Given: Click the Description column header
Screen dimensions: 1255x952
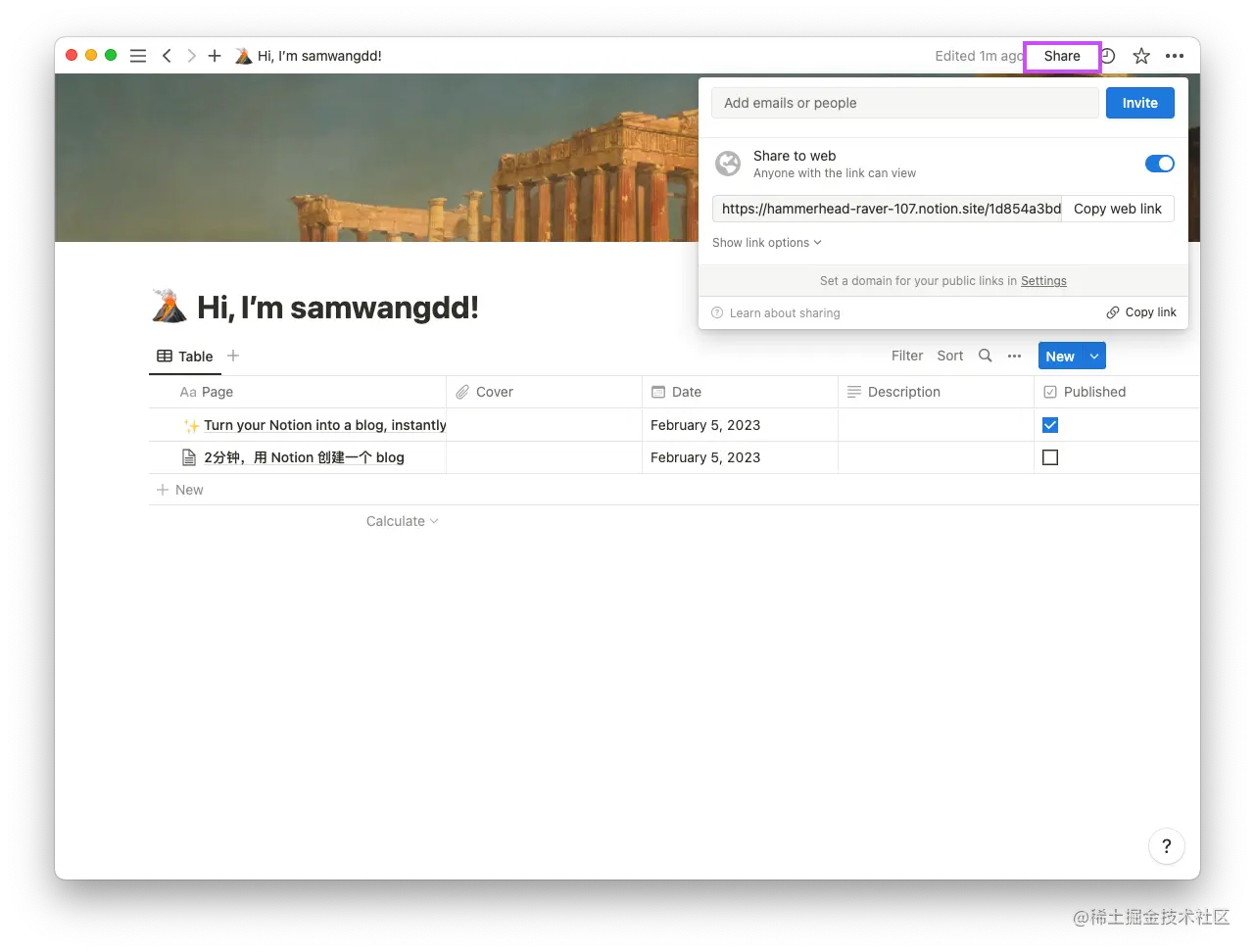Looking at the screenshot, I should tap(936, 392).
